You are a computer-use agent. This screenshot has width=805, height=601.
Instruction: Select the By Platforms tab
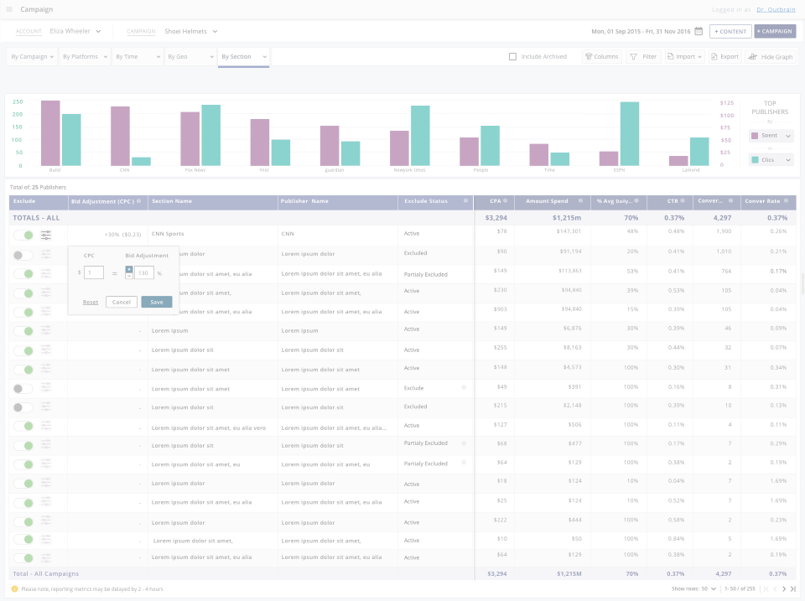pos(84,57)
